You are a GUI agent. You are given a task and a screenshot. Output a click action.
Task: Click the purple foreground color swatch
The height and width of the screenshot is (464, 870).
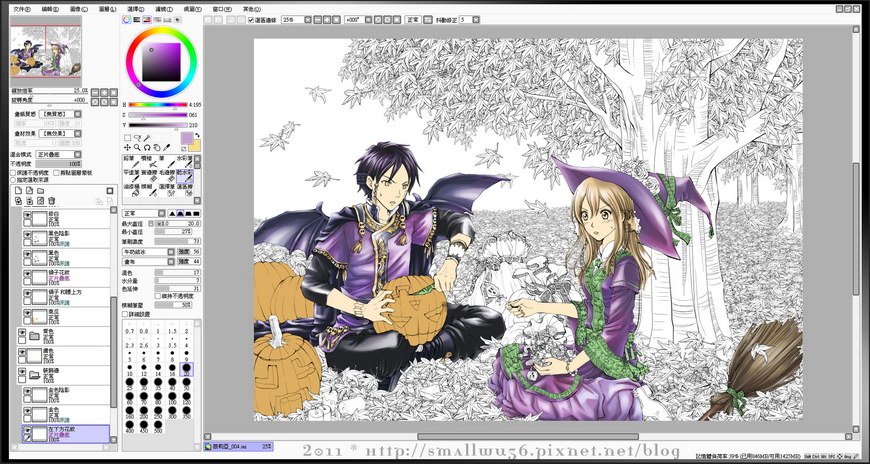tap(187, 138)
